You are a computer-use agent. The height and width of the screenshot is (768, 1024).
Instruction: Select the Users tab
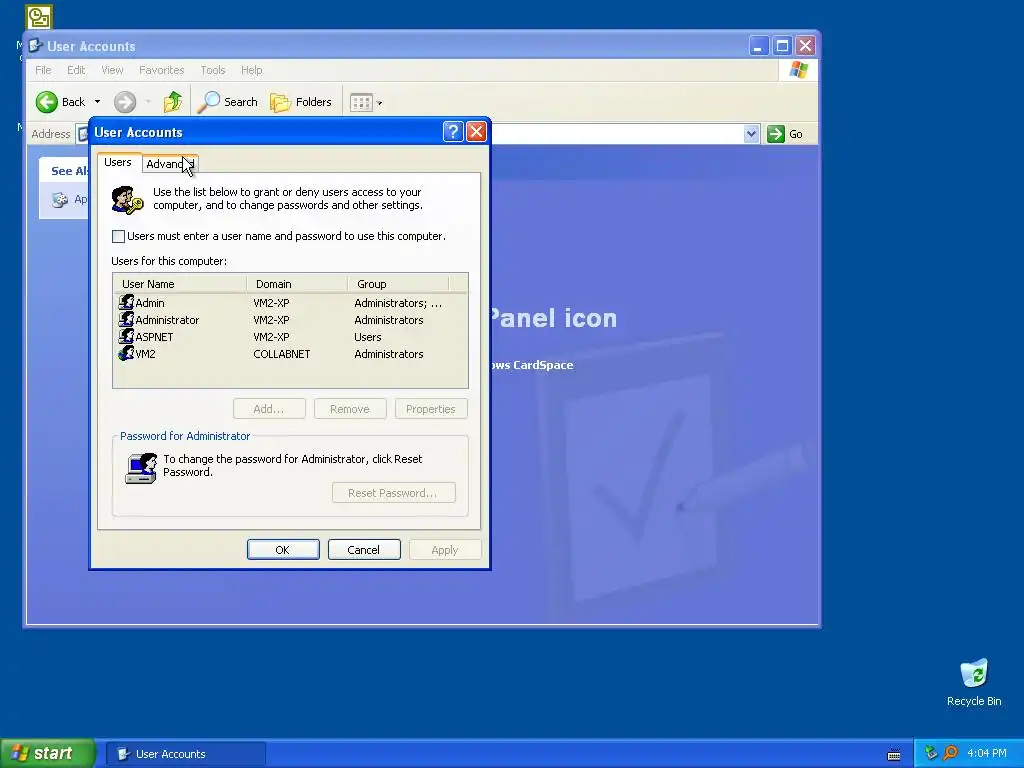pos(118,162)
